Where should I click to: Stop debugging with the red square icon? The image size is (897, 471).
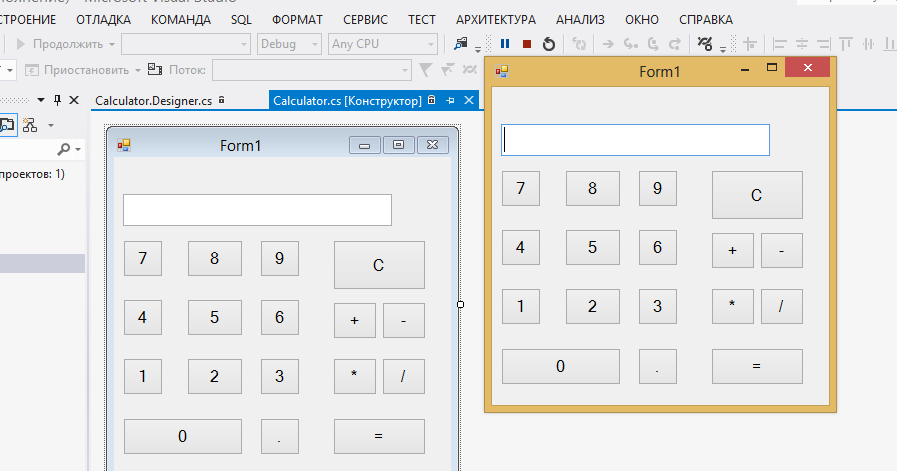[527, 43]
